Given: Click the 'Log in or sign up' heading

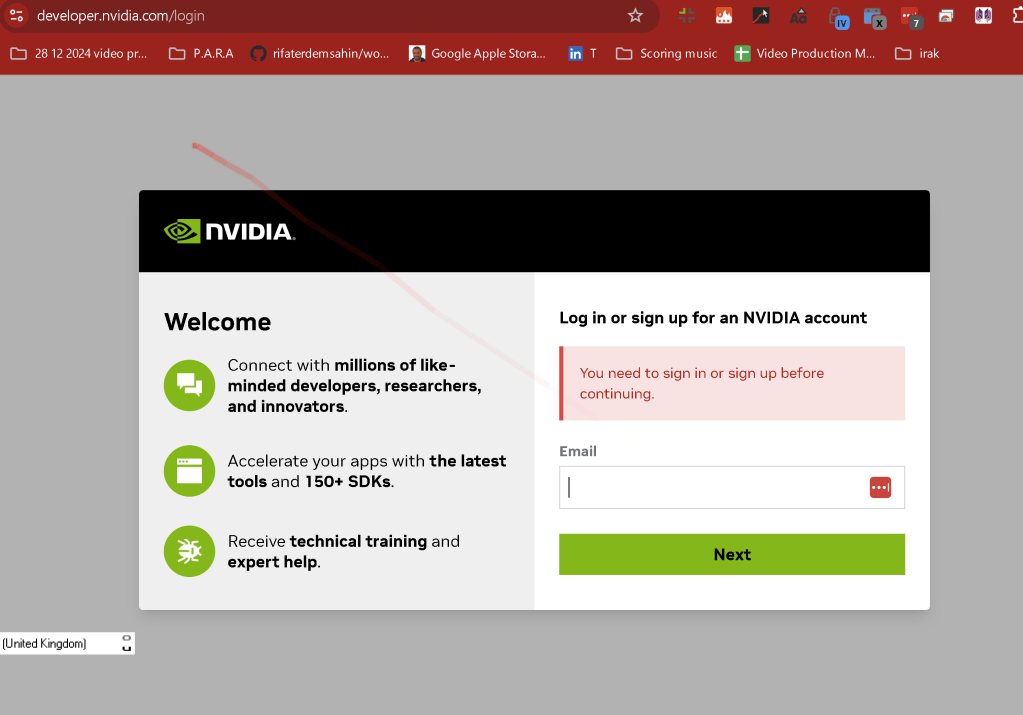Looking at the screenshot, I should (713, 318).
